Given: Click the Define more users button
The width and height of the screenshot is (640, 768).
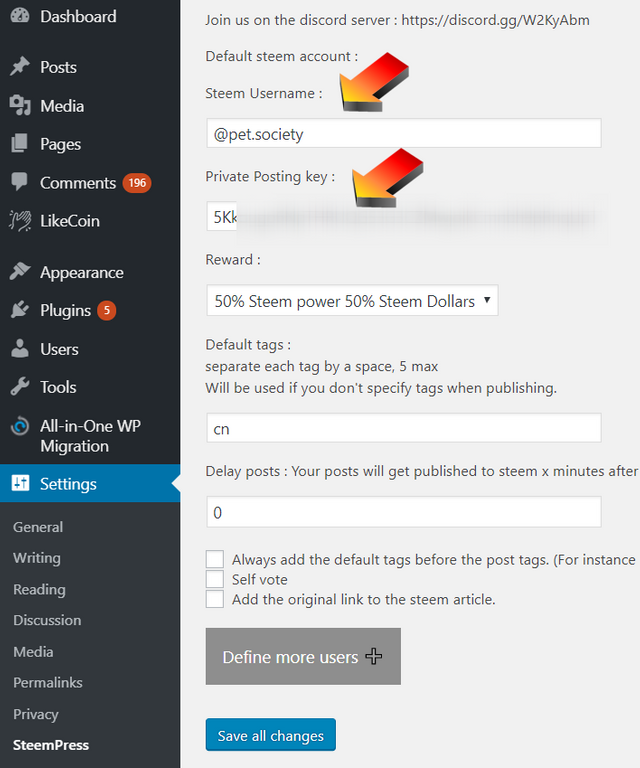Looking at the screenshot, I should [303, 656].
